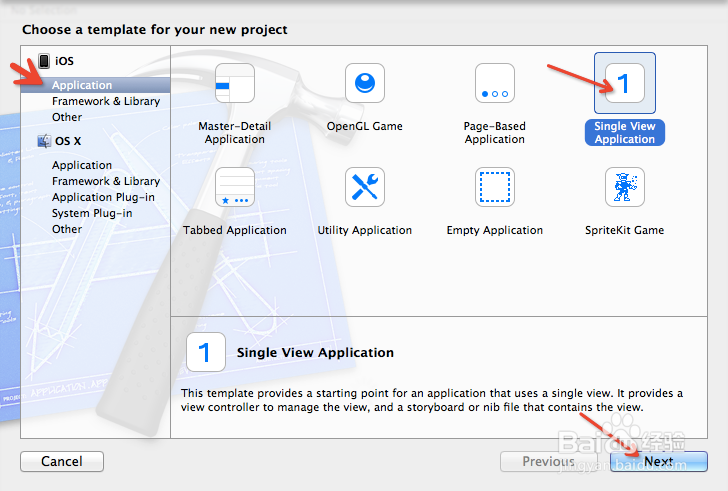Image resolution: width=728 pixels, height=491 pixels.
Task: Select Other under the iOS section
Action: (67, 118)
